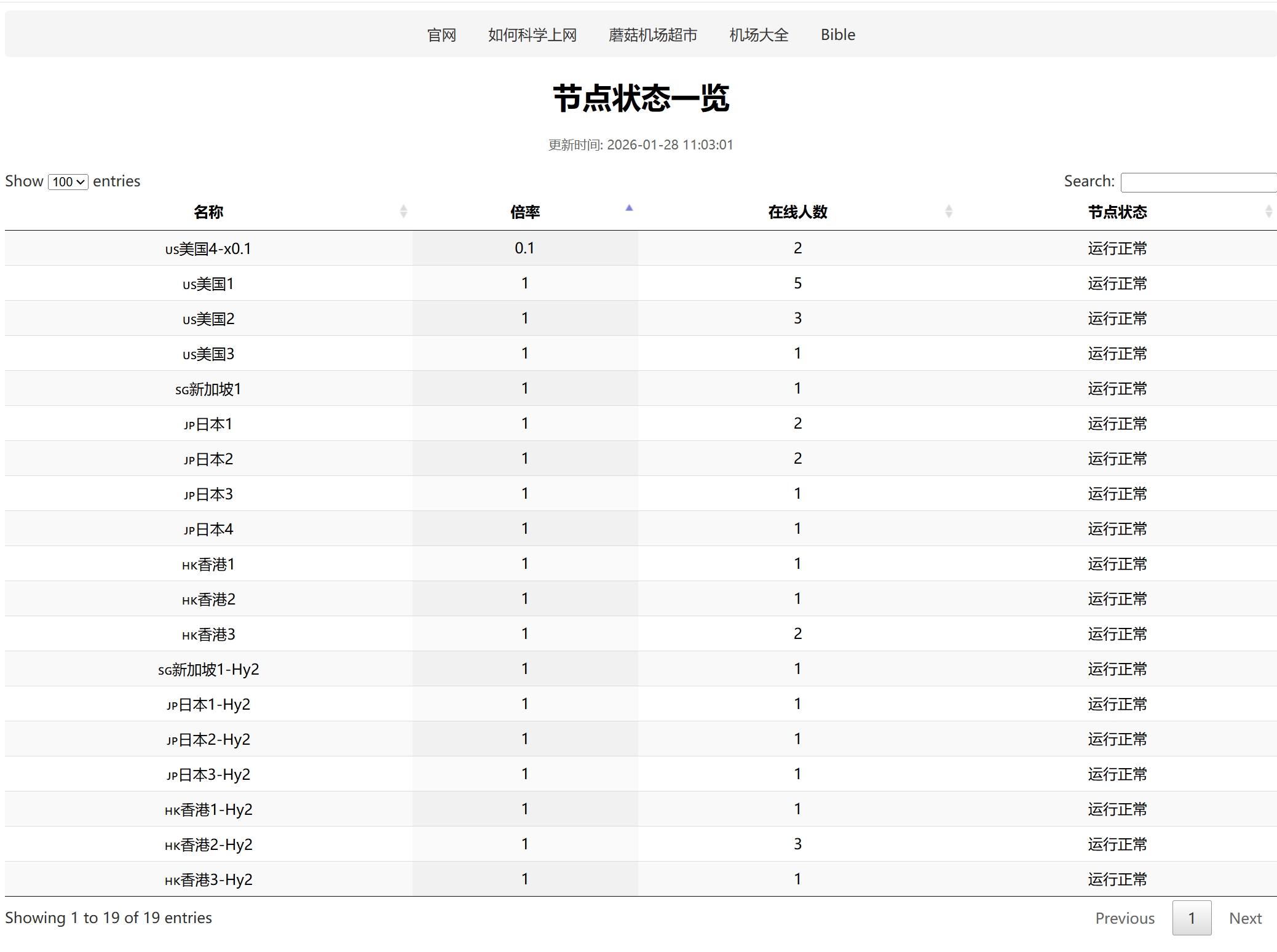Click the 倍率 ascending sort arrow
Image resolution: width=1277 pixels, height=952 pixels.
point(628,208)
